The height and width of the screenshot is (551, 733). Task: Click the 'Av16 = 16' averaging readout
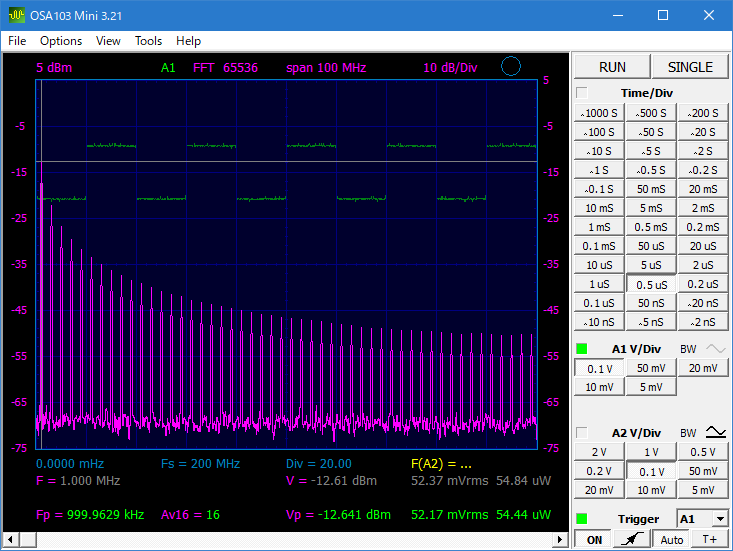pos(190,515)
